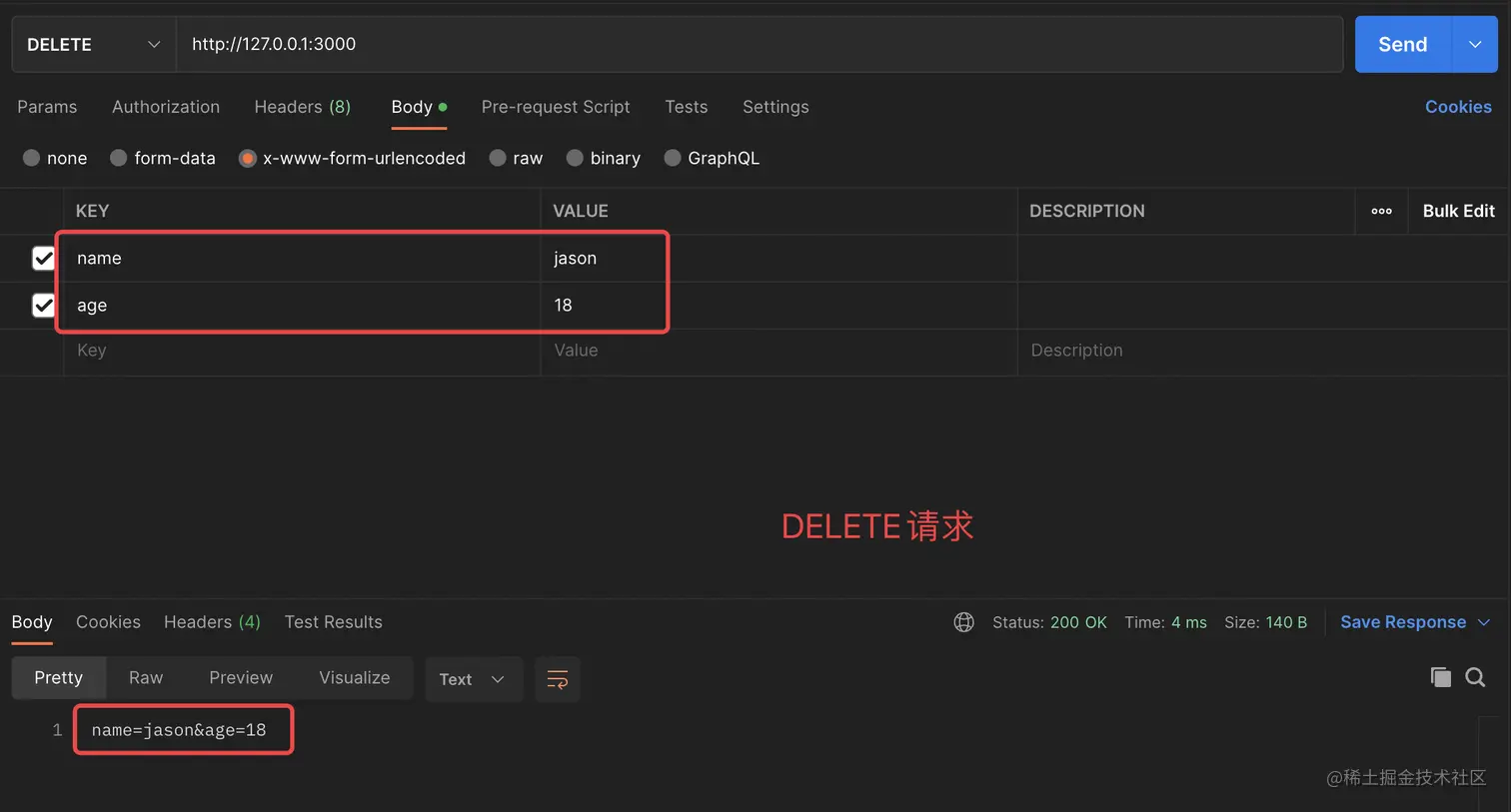The image size is (1511, 812).
Task: Open the Cookies manager
Action: coord(1458,107)
